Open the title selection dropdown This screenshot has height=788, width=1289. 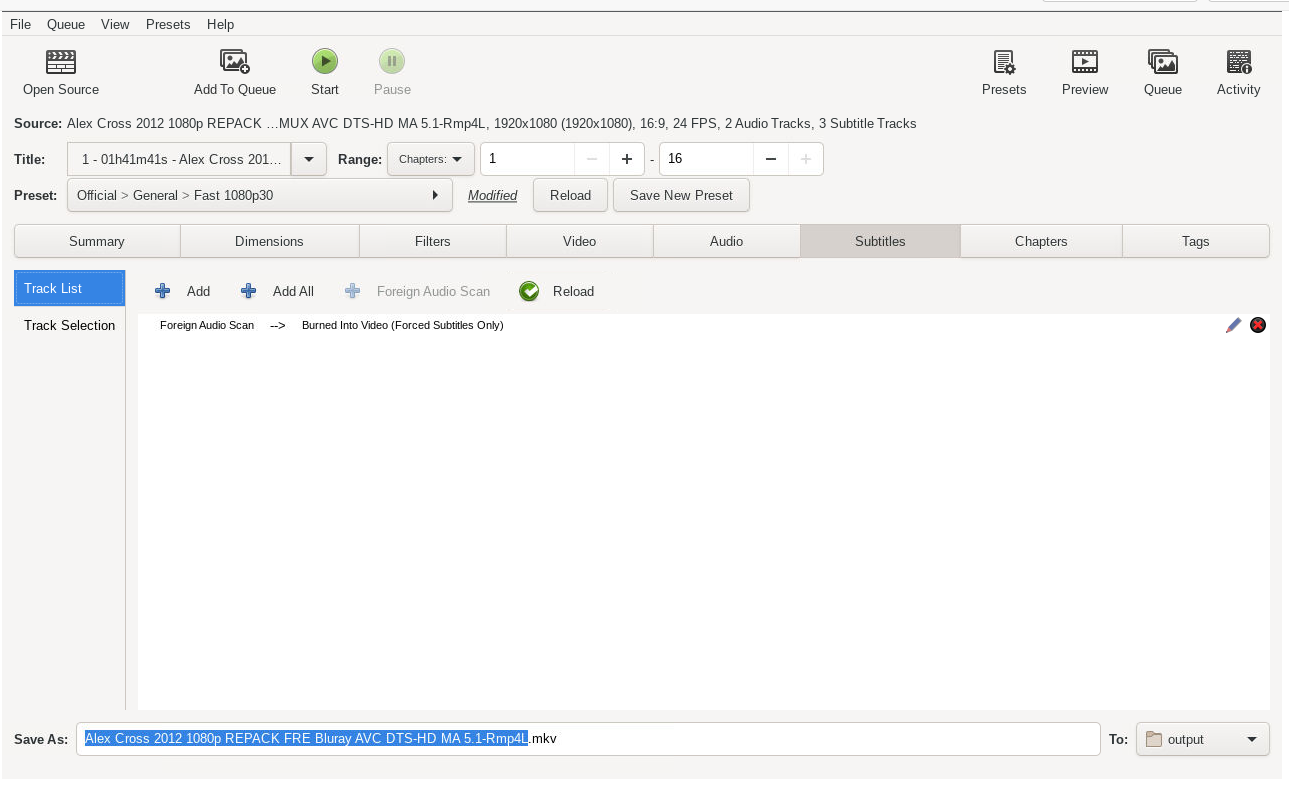308,158
